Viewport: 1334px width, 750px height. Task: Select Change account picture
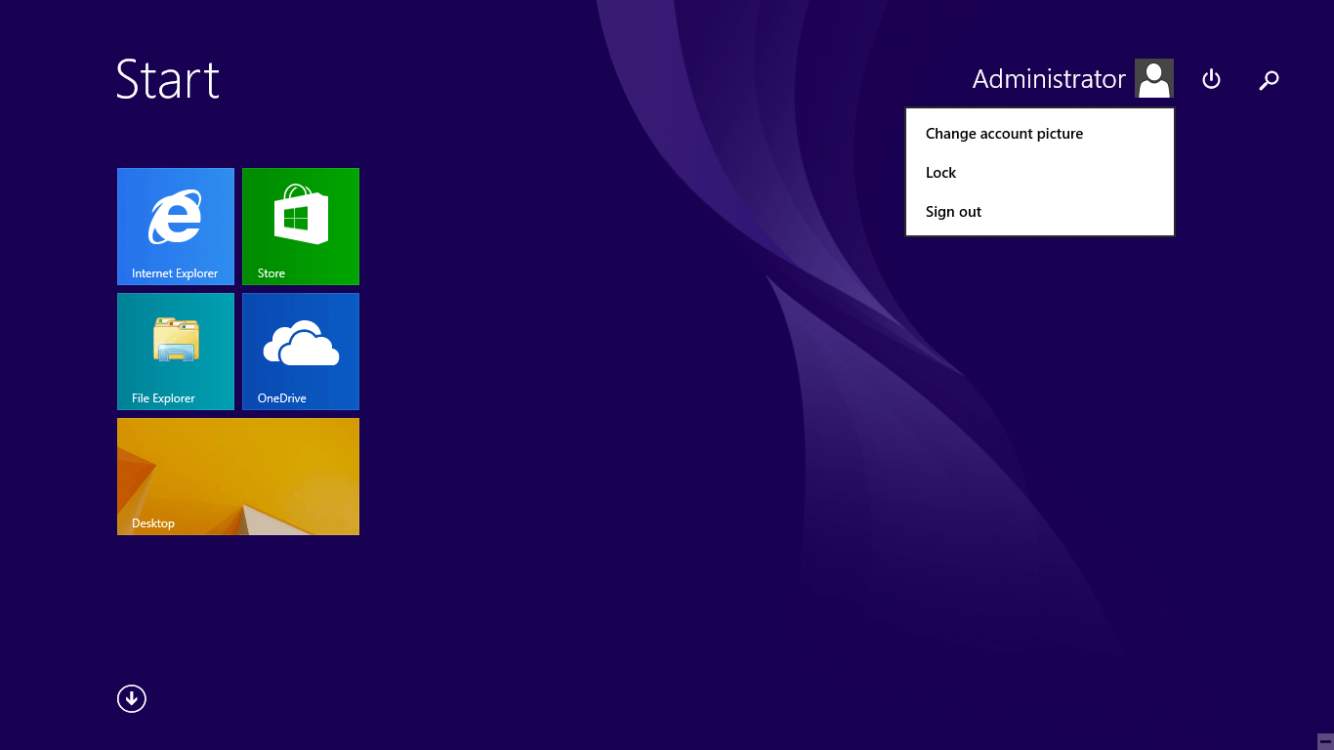pos(1040,133)
